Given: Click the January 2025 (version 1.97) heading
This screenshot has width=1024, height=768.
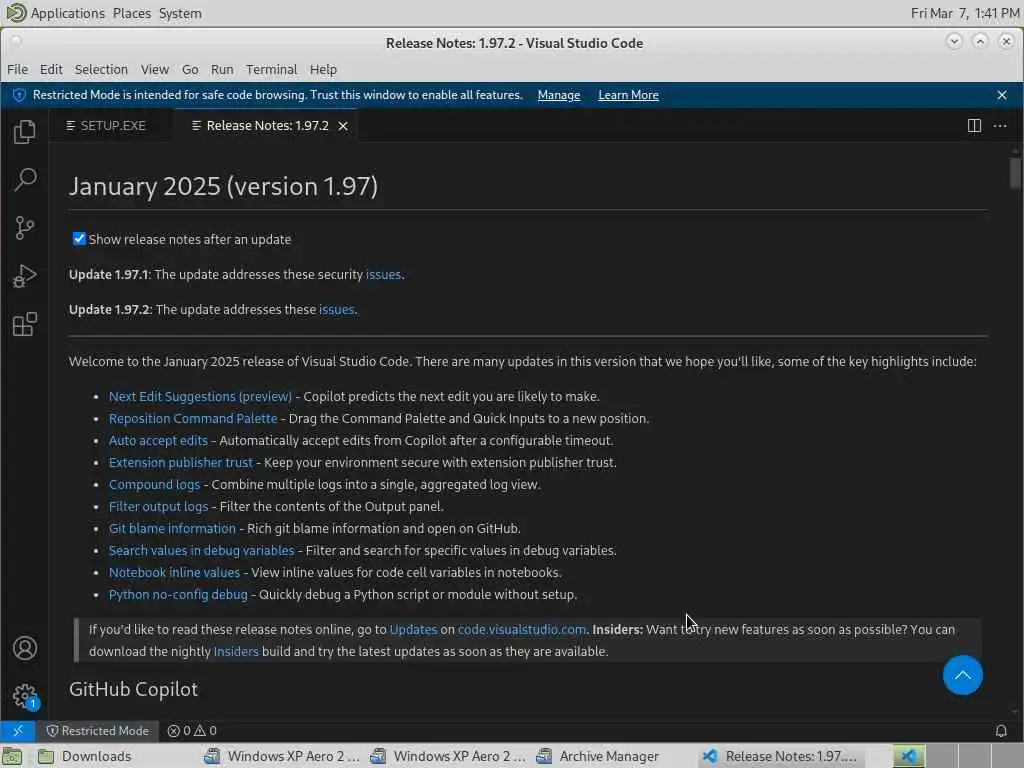Looking at the screenshot, I should coord(223,186).
